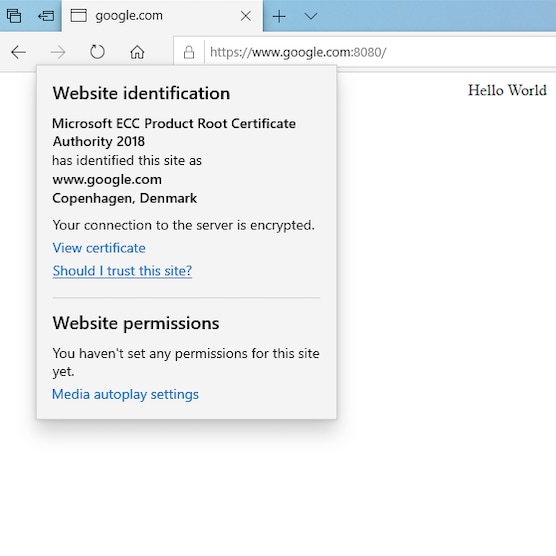Open a new tab with plus icon
The image size is (556, 556).
pos(279,16)
